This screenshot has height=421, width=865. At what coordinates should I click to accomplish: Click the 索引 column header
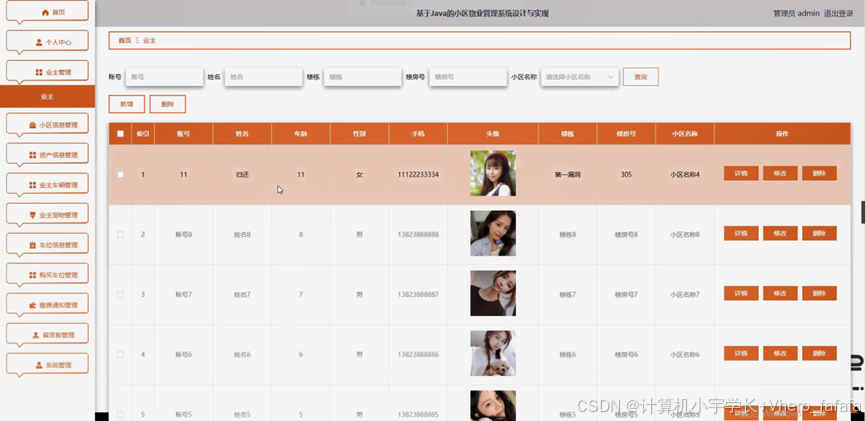coord(143,134)
